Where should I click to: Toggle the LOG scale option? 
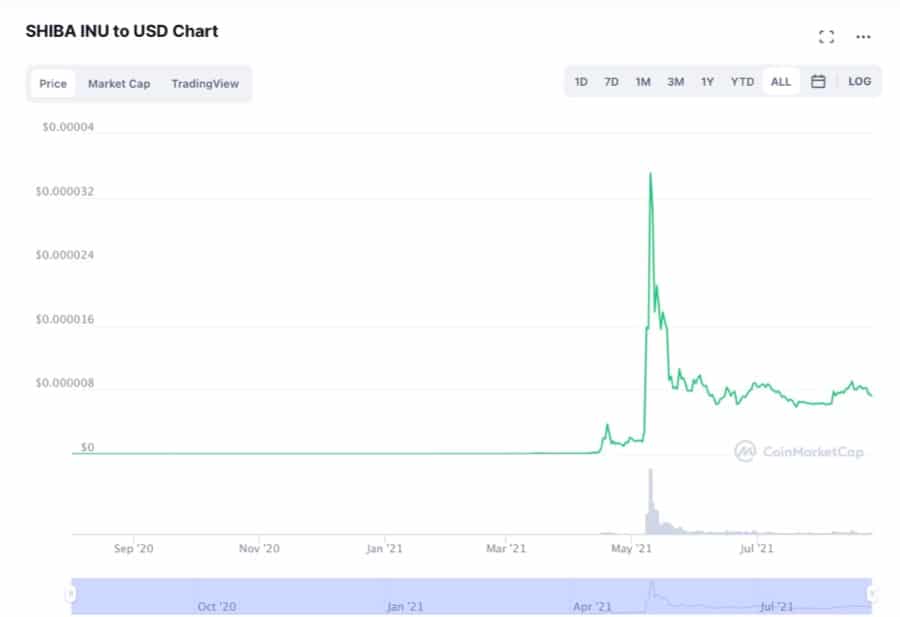point(859,82)
